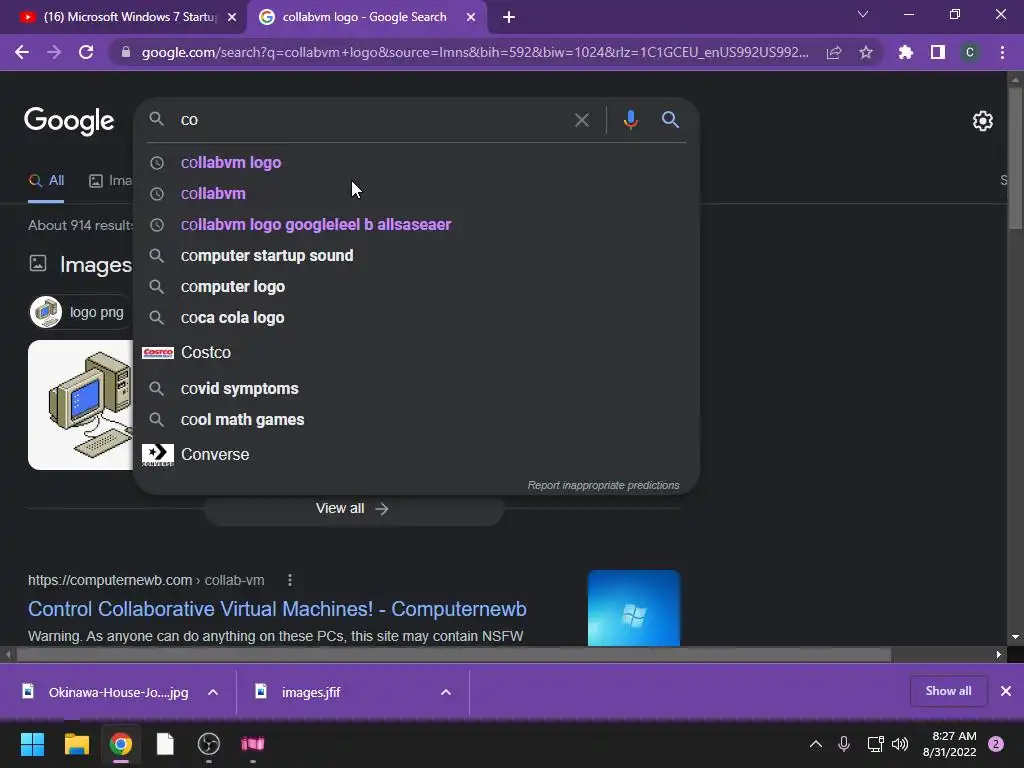
Task: Open Google quick settings gear
Action: [982, 121]
